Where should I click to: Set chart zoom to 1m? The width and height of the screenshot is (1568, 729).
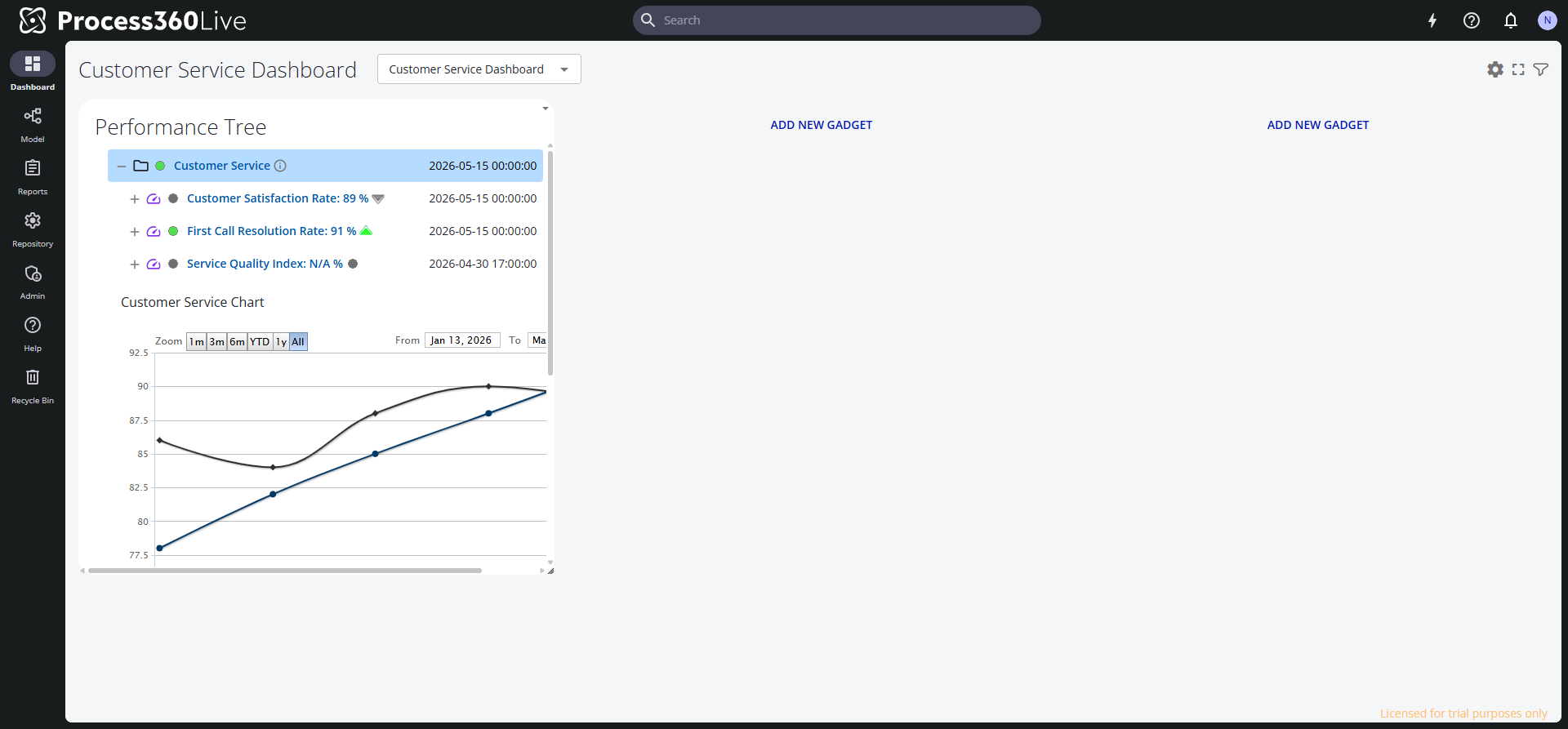196,341
